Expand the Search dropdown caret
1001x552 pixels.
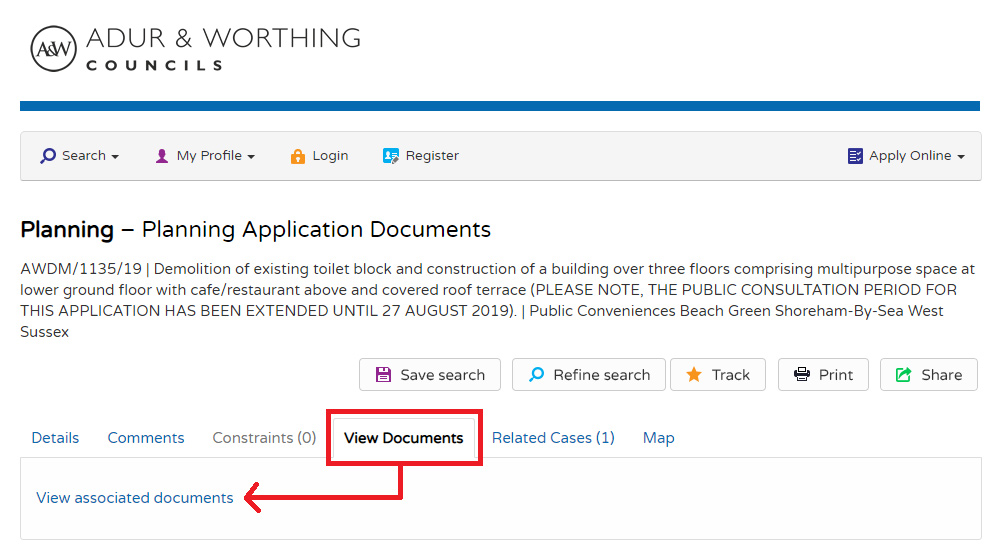point(115,157)
